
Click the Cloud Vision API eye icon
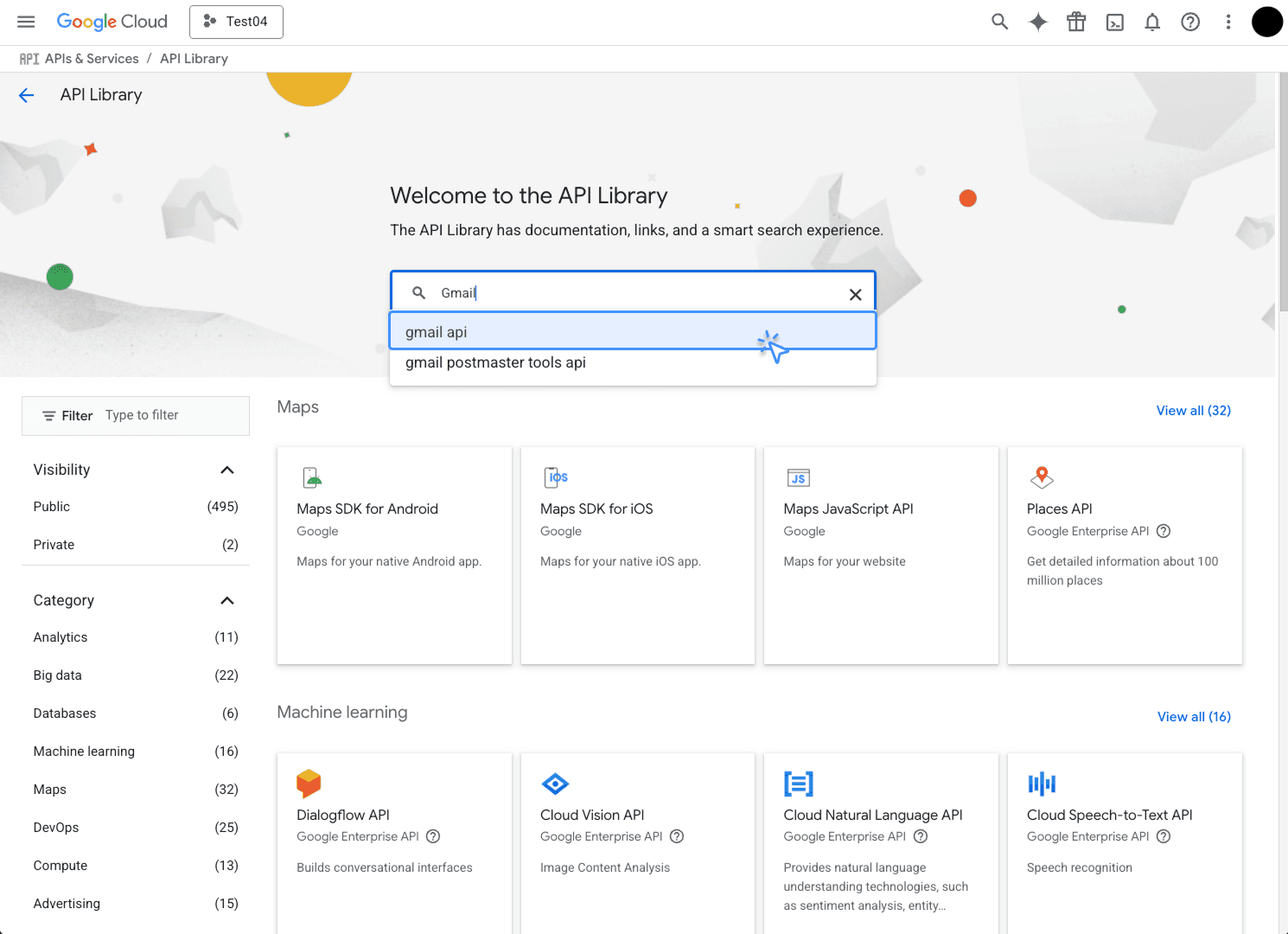(555, 784)
